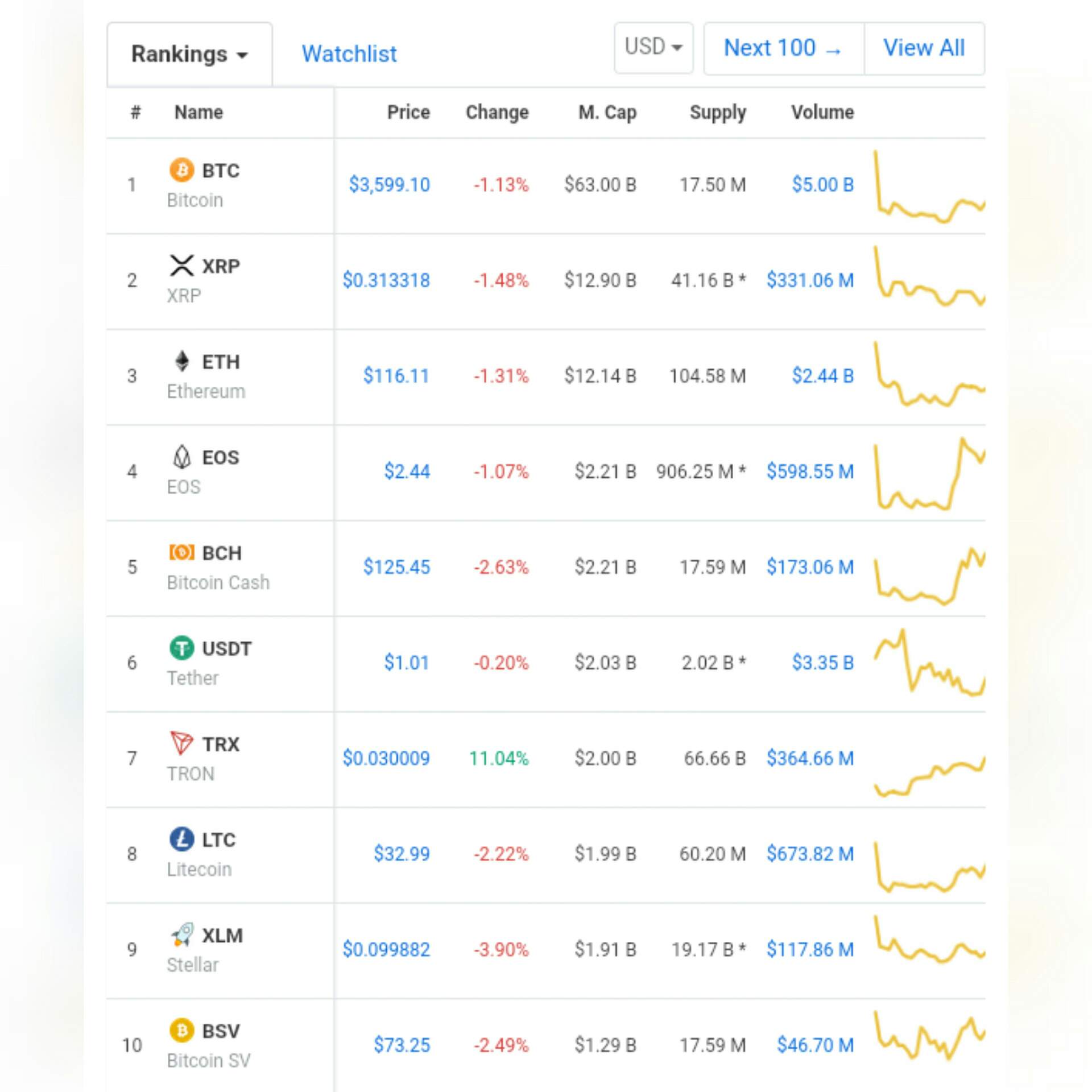The height and width of the screenshot is (1092, 1092).
Task: Open the Rankings dropdown menu
Action: 189,55
